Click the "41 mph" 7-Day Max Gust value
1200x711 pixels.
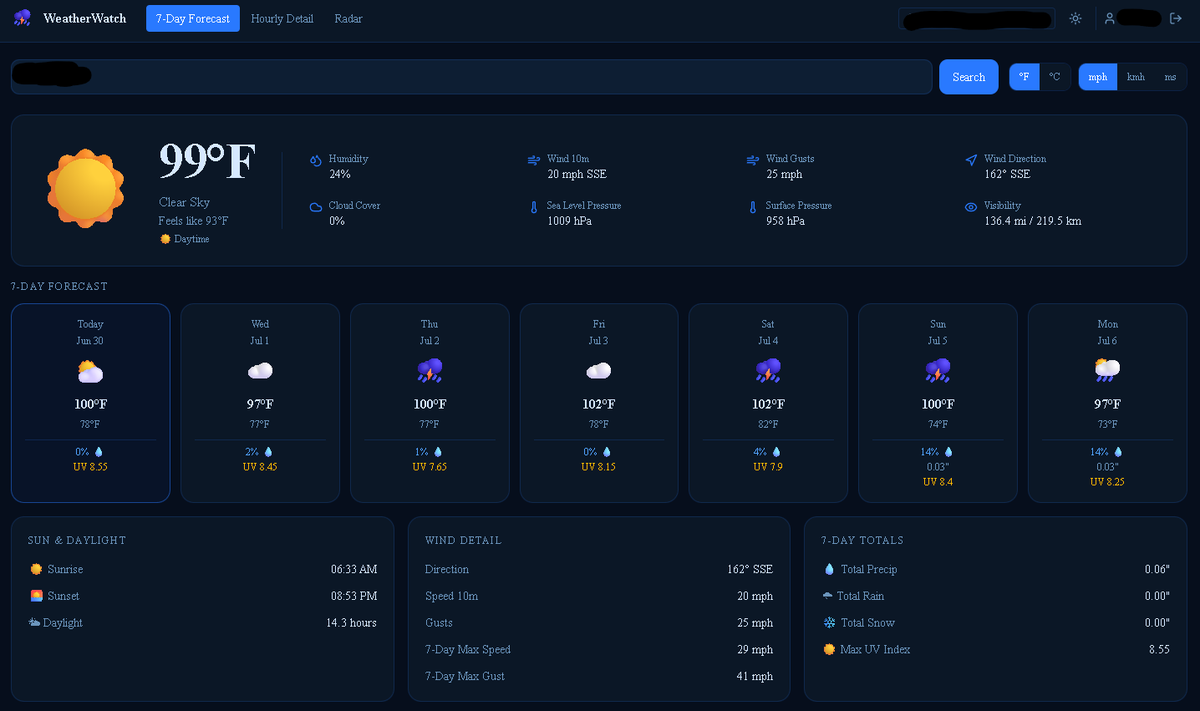coord(755,677)
